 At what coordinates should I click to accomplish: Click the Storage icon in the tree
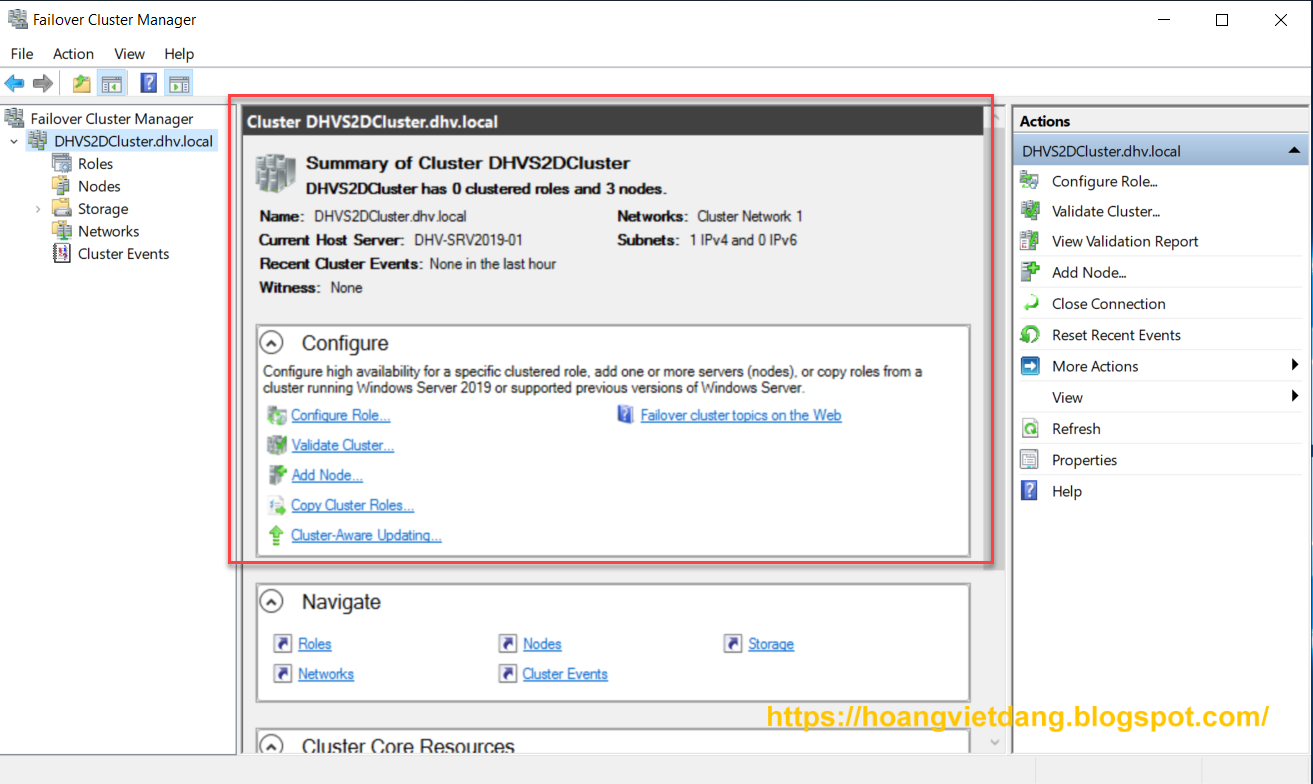[x=61, y=209]
